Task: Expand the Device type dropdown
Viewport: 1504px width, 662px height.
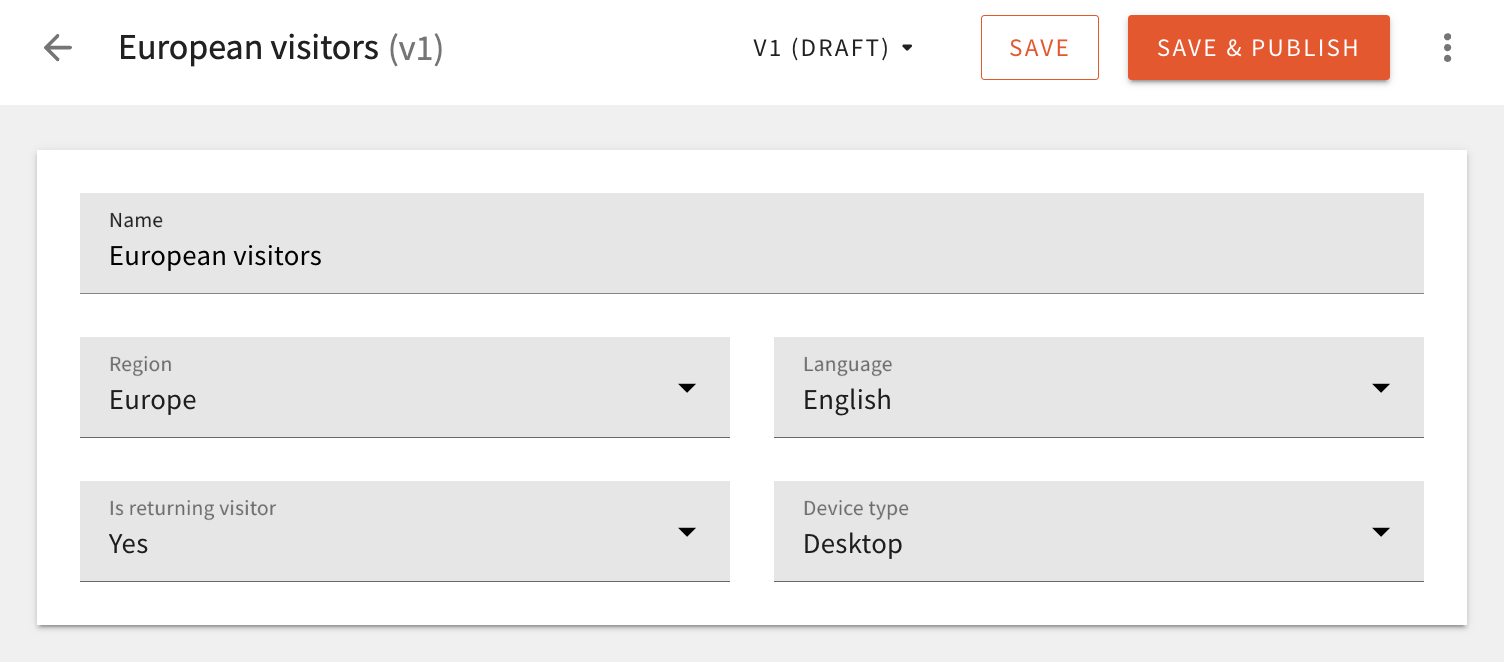Action: [x=1098, y=532]
